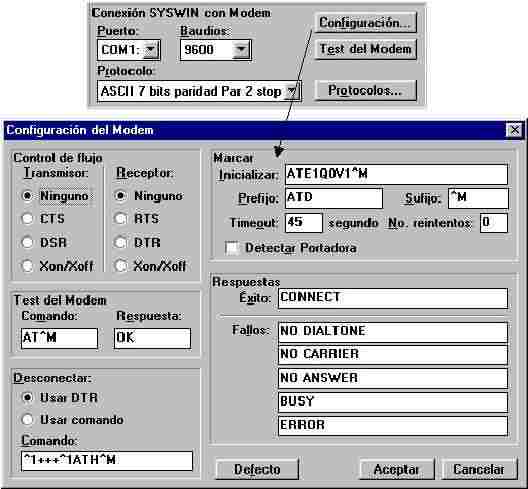
Task: Select DTR for Receptor flow control
Action: point(121,242)
